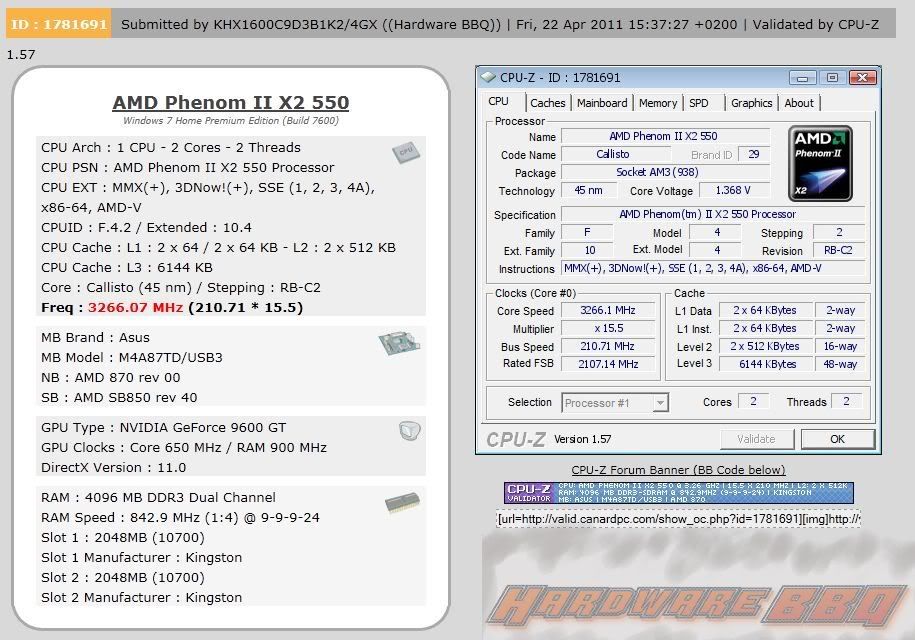Click the Core Speed value 3266.1 MHz
The image size is (915, 640).
pos(607,310)
